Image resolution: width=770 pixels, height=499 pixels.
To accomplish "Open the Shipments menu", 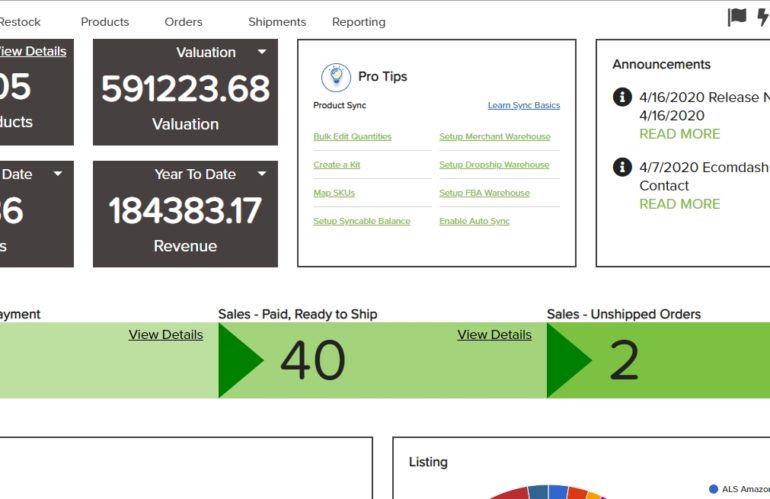I will [x=277, y=22].
